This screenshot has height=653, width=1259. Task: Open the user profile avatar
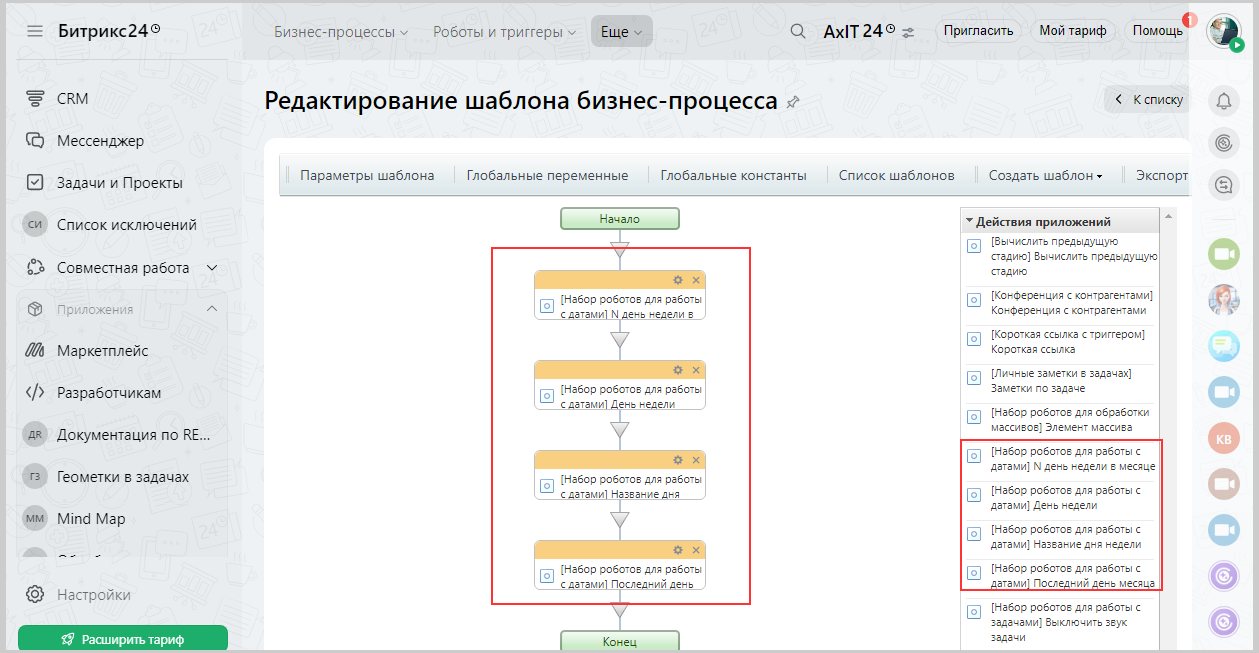coord(1223,30)
